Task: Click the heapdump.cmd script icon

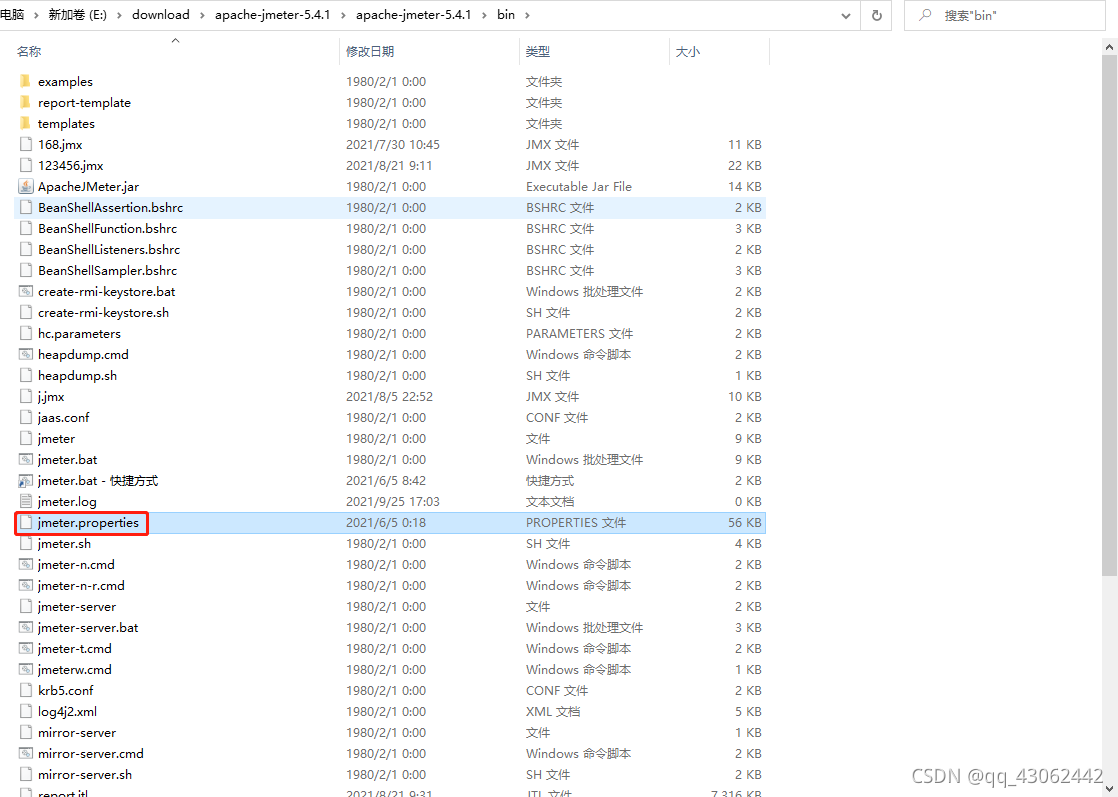Action: [x=26, y=354]
